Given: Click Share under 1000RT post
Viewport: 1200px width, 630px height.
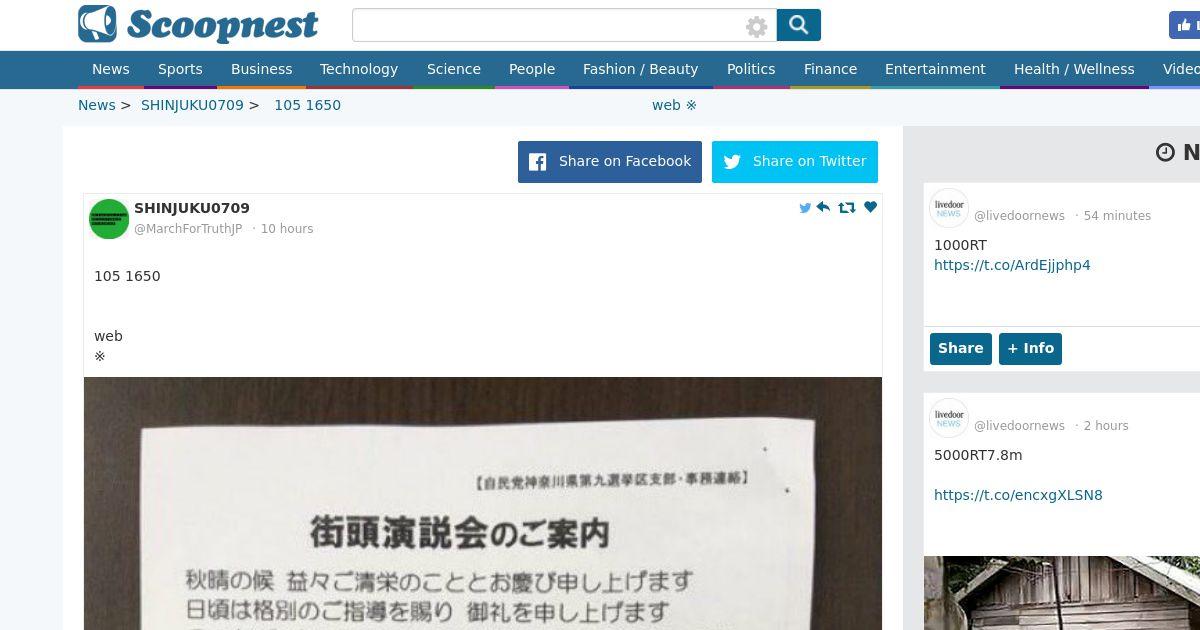Looking at the screenshot, I should pos(961,348).
